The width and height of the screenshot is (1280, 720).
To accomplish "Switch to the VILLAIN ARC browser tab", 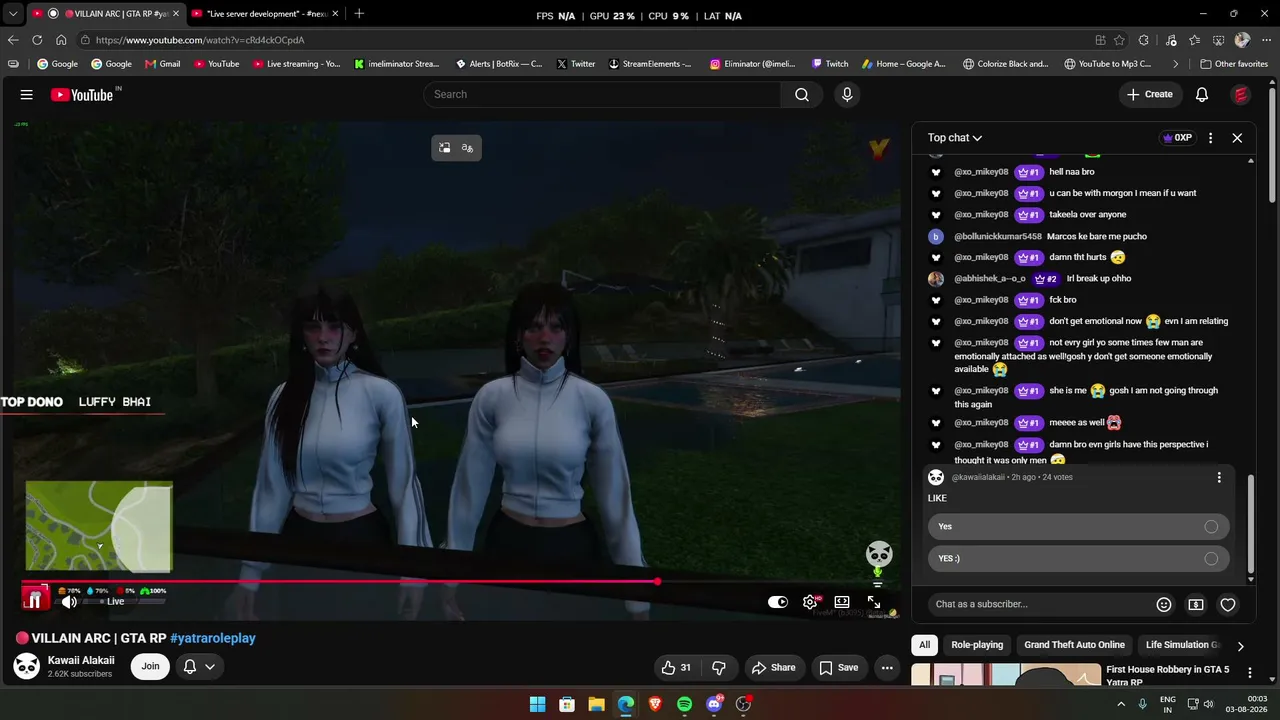I will tap(105, 14).
